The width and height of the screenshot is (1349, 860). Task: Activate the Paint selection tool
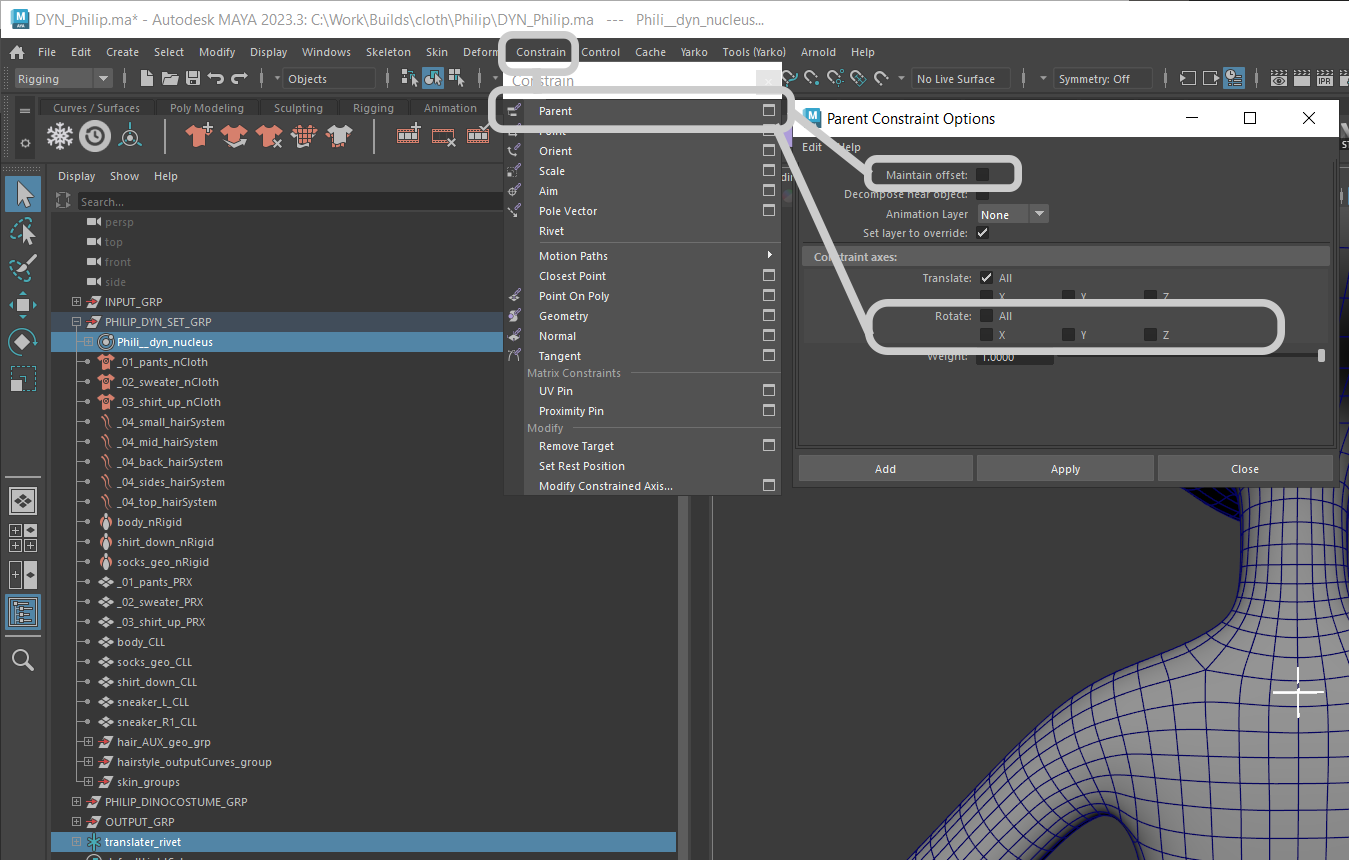23,268
